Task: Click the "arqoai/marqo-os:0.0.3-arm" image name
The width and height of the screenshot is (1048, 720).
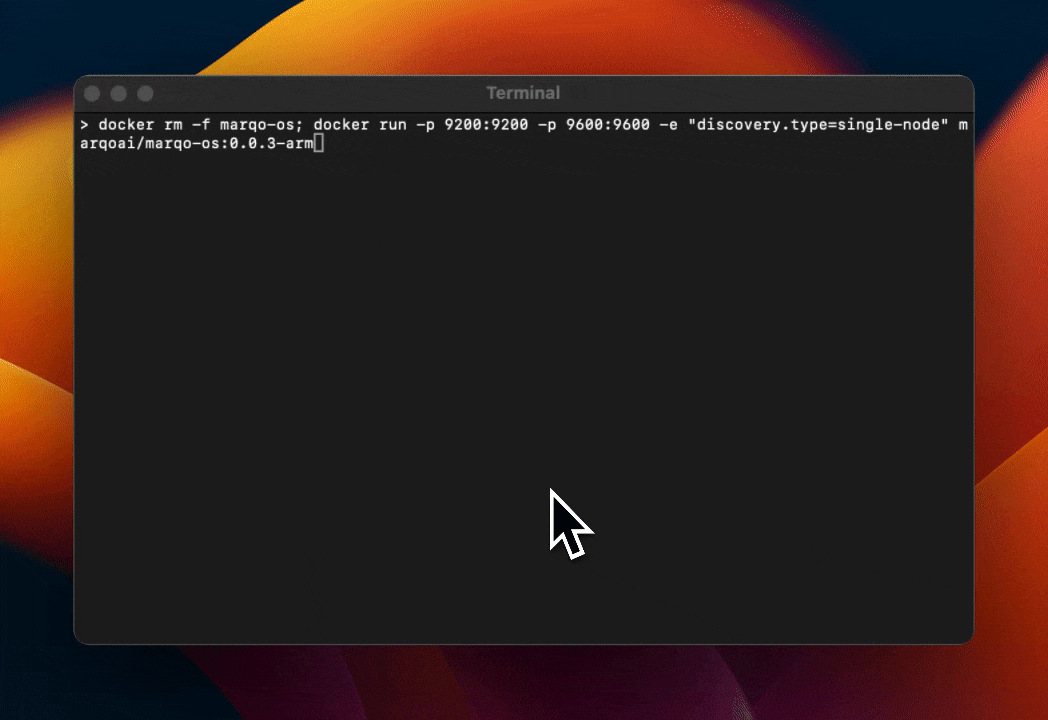Action: pyautogui.click(x=196, y=144)
